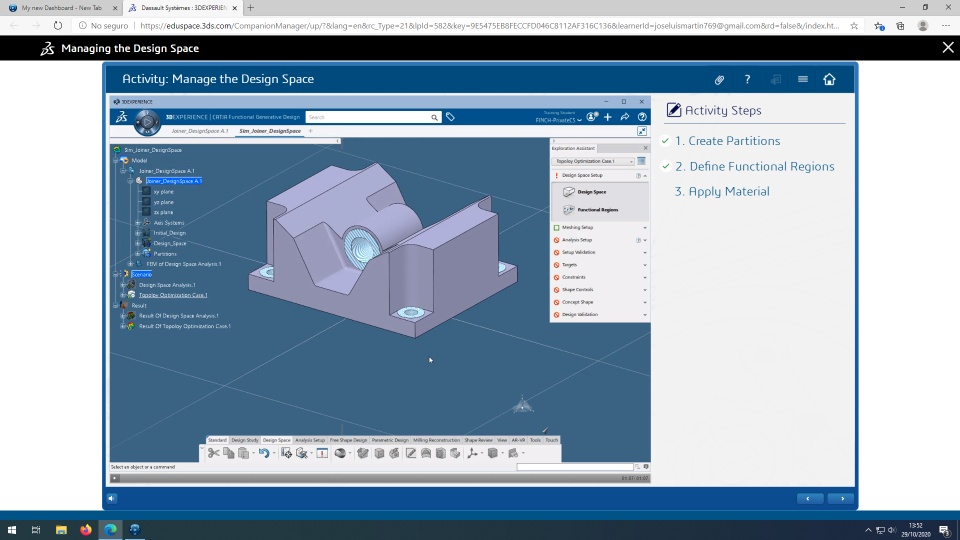
Task: Expand the Setup Validation section
Action: (645, 252)
